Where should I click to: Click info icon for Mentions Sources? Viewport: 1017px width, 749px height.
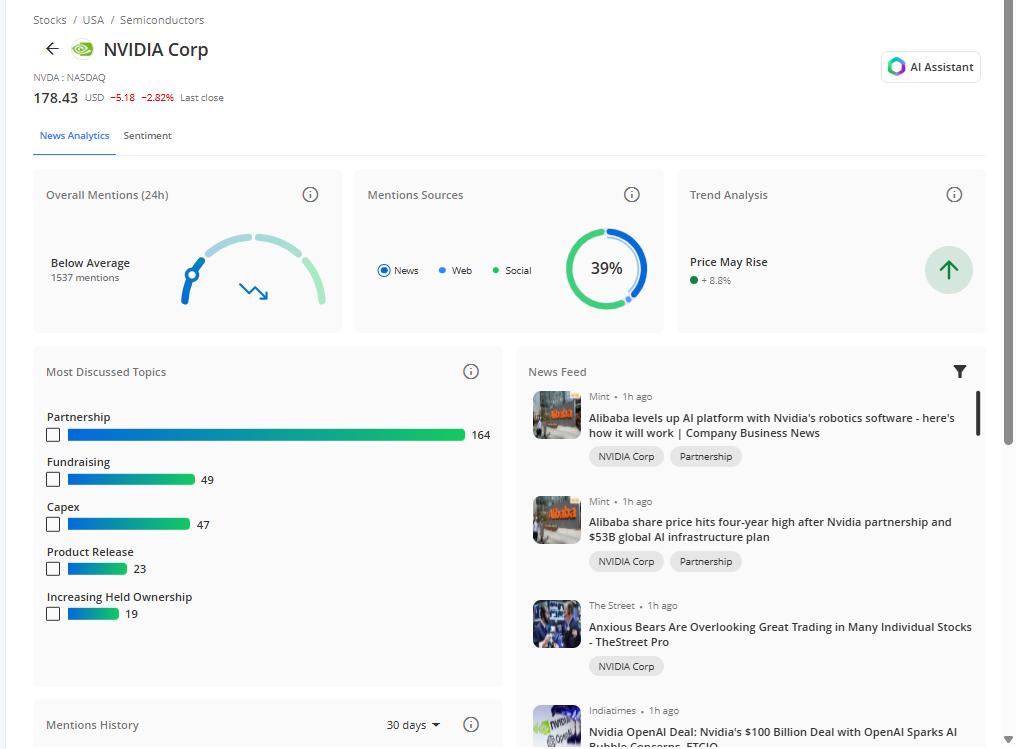click(x=632, y=194)
